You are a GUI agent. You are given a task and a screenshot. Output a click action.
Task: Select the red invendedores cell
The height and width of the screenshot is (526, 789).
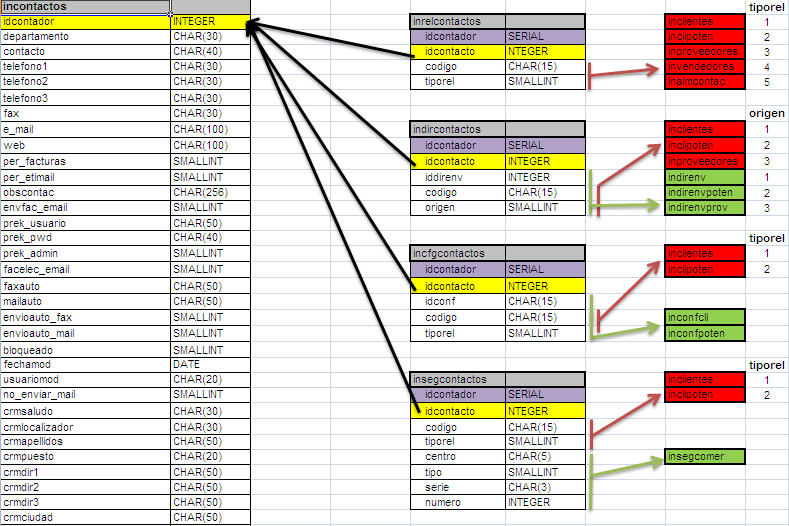point(704,67)
